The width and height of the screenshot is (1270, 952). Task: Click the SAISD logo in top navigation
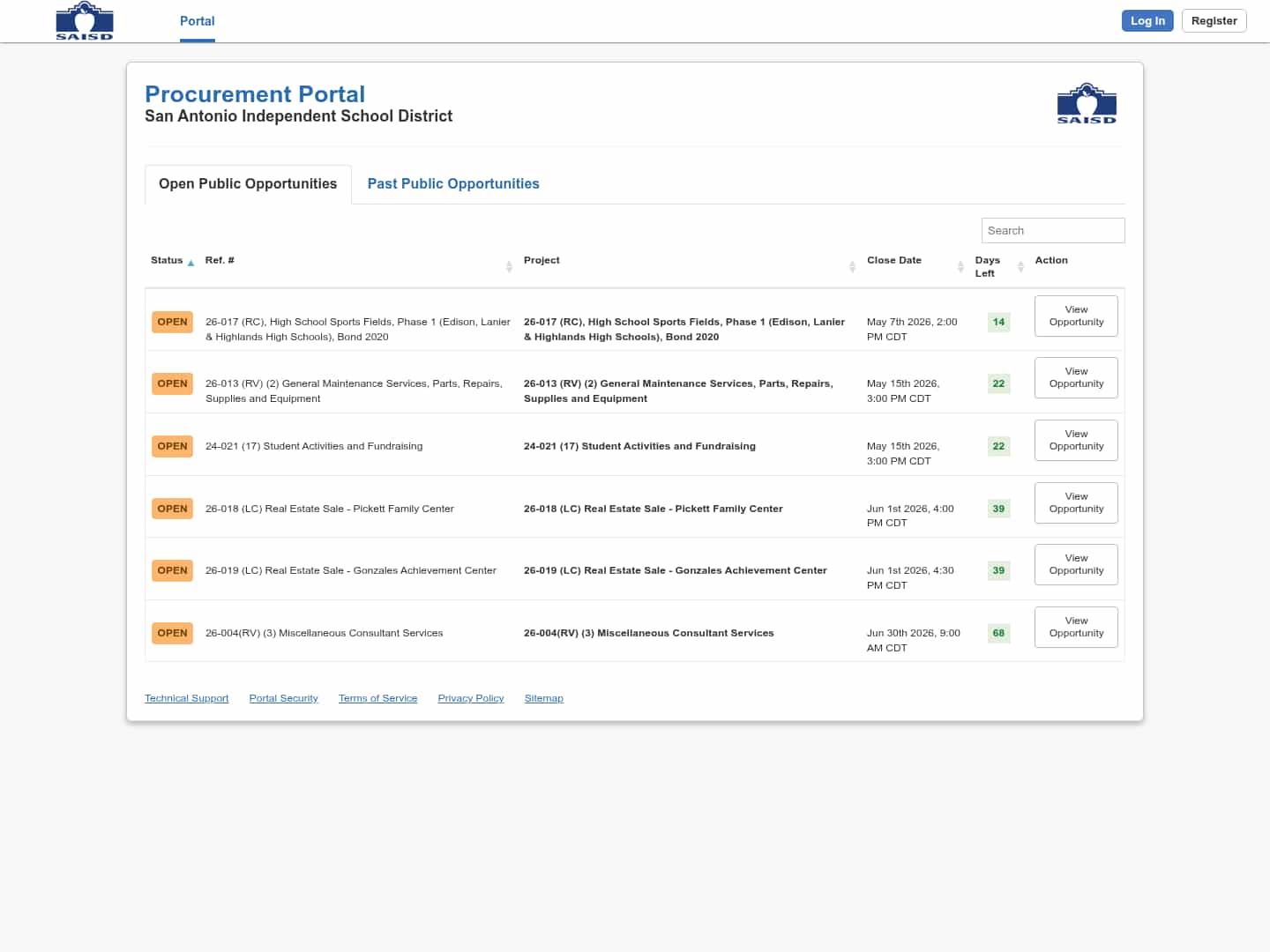pos(85,21)
